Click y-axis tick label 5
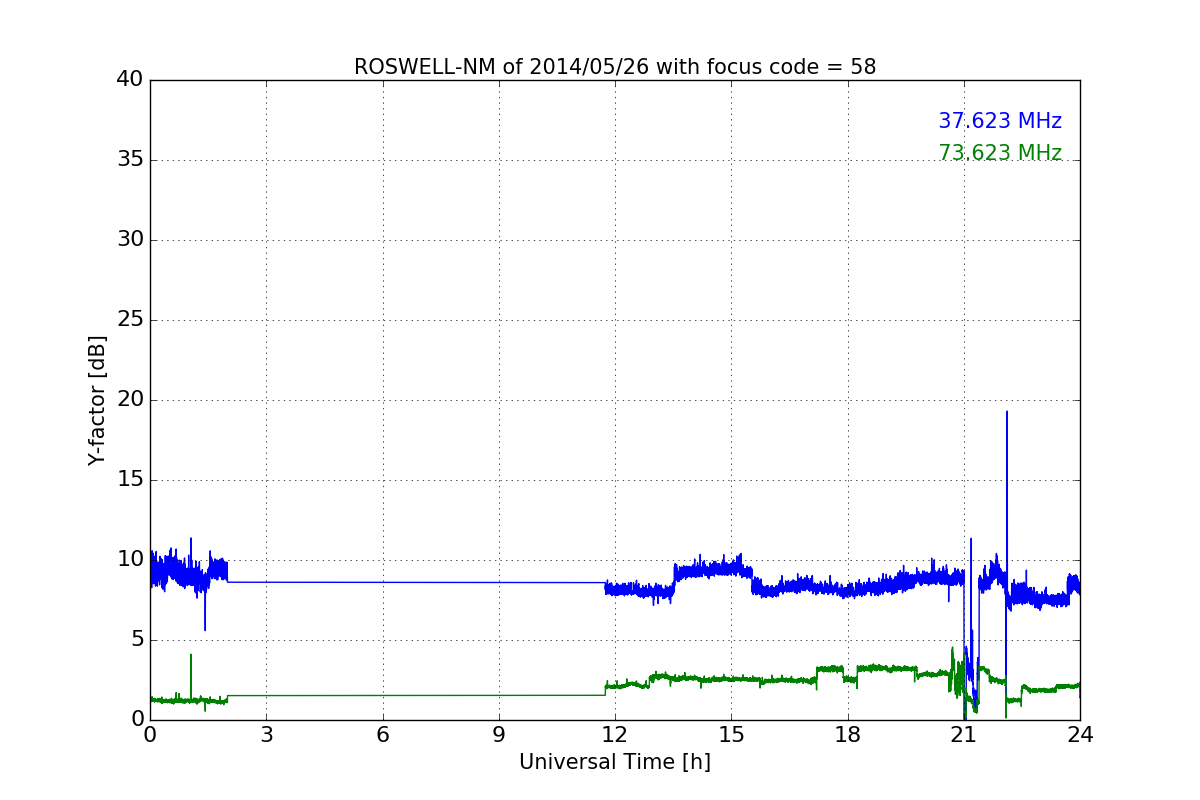The height and width of the screenshot is (800, 1200). click(x=136, y=640)
